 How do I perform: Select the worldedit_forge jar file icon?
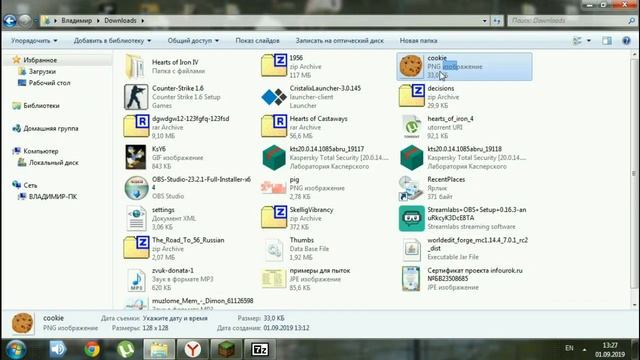tap(411, 249)
